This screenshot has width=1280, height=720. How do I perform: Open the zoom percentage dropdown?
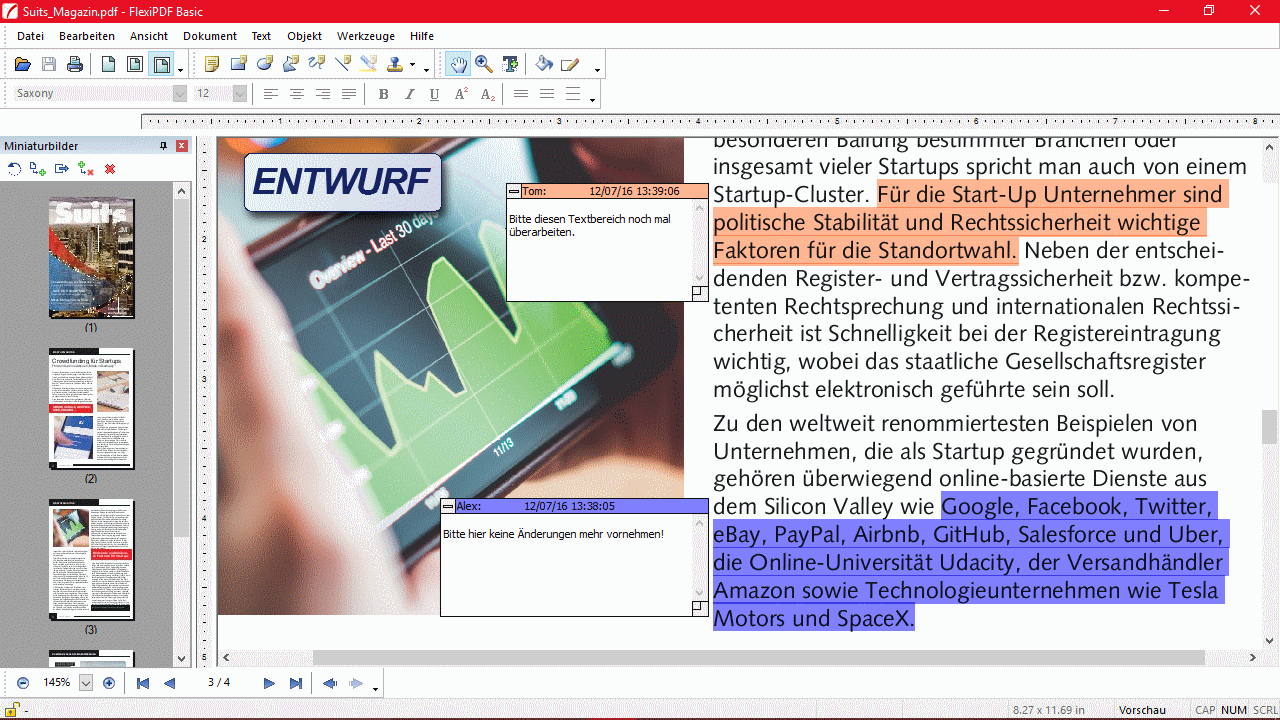[85, 683]
